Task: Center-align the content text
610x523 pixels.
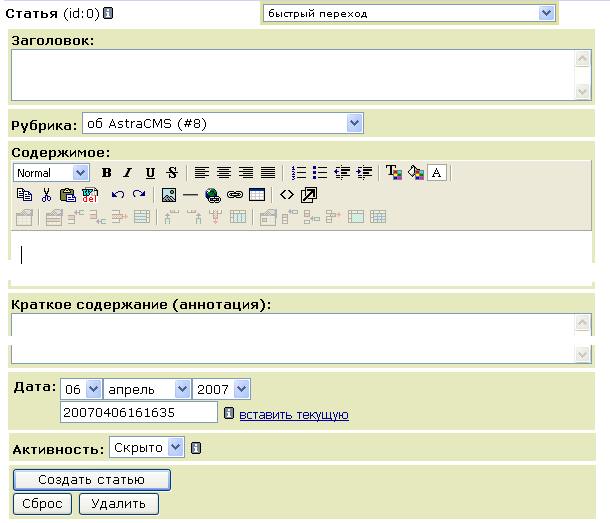Action: point(224,173)
